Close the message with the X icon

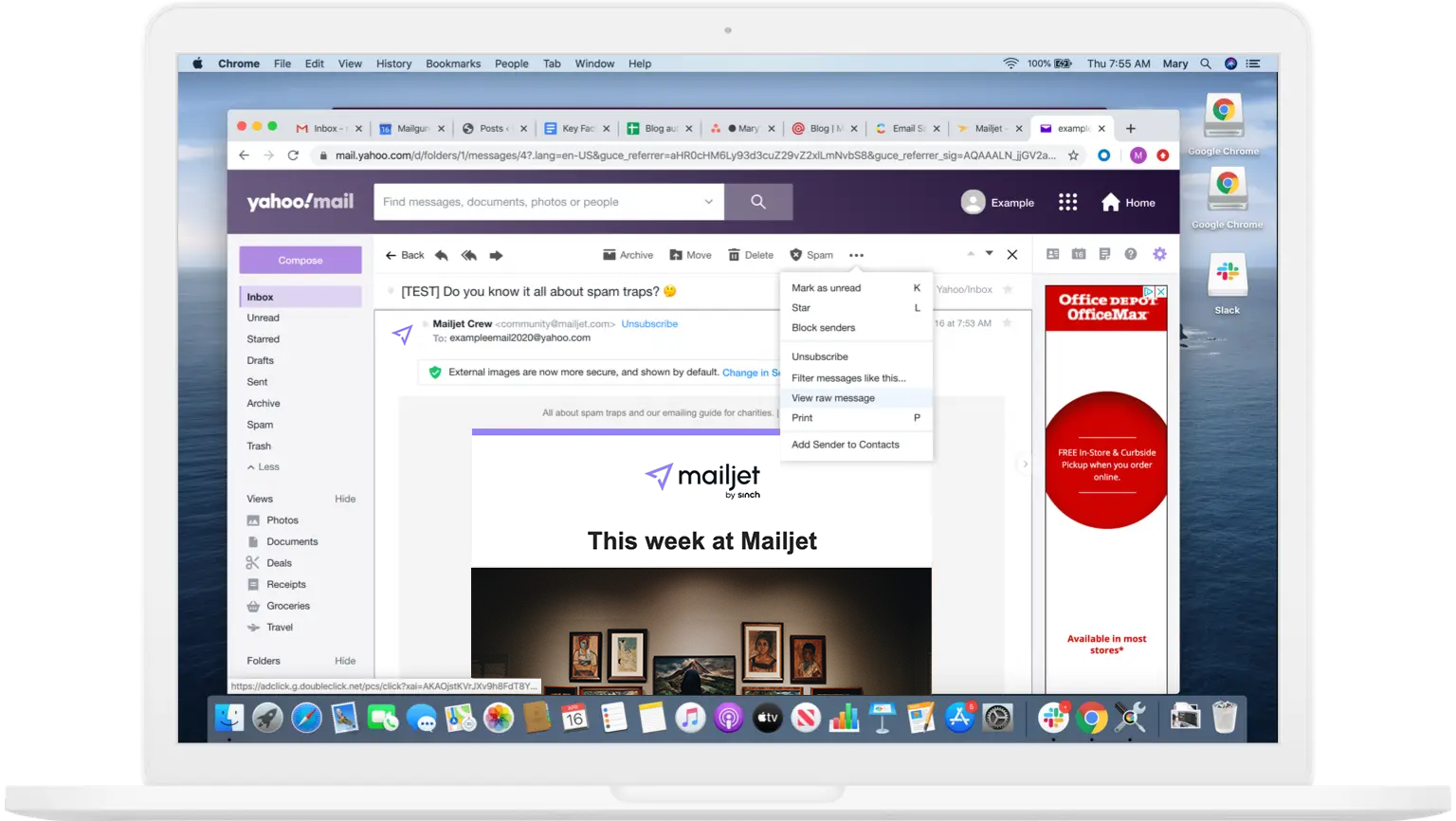click(x=1012, y=254)
